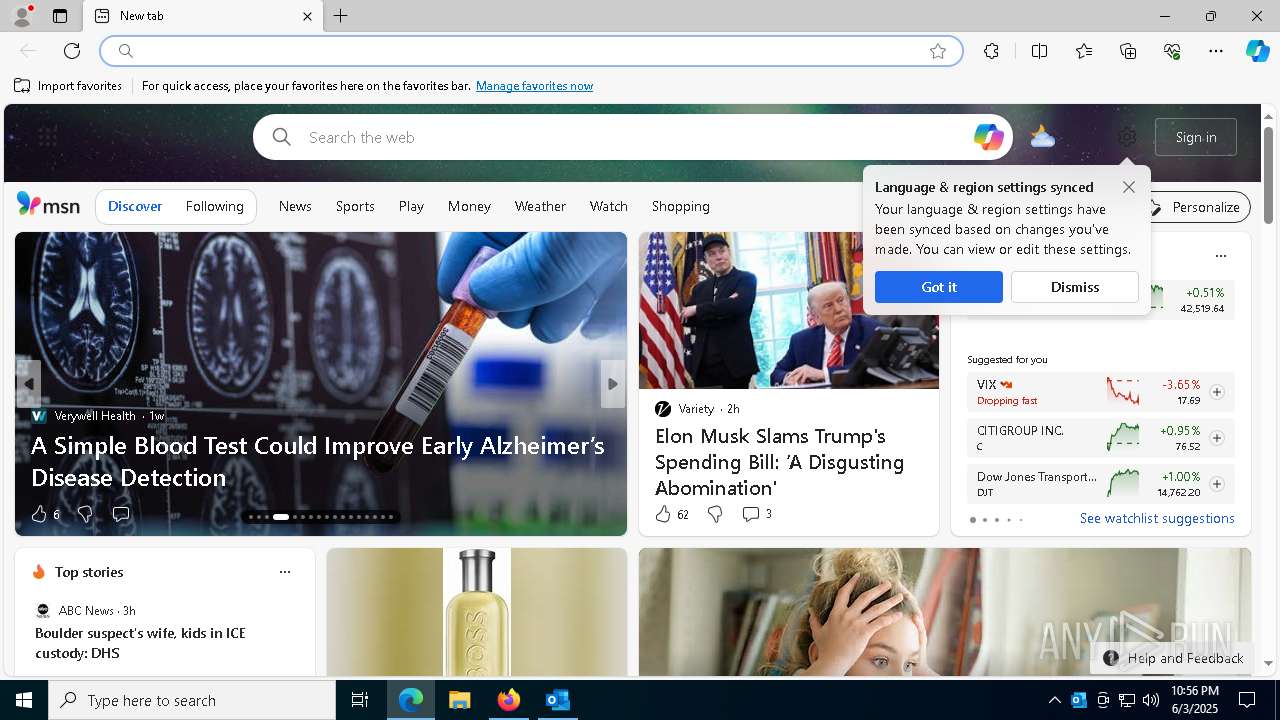Open the Watch section
Viewport: 1280px width, 720px height.
tap(608, 206)
